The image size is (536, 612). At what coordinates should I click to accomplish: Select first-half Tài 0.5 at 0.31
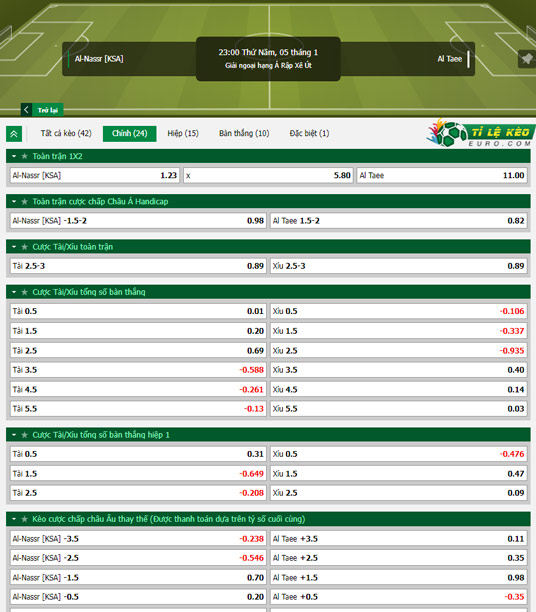138,454
